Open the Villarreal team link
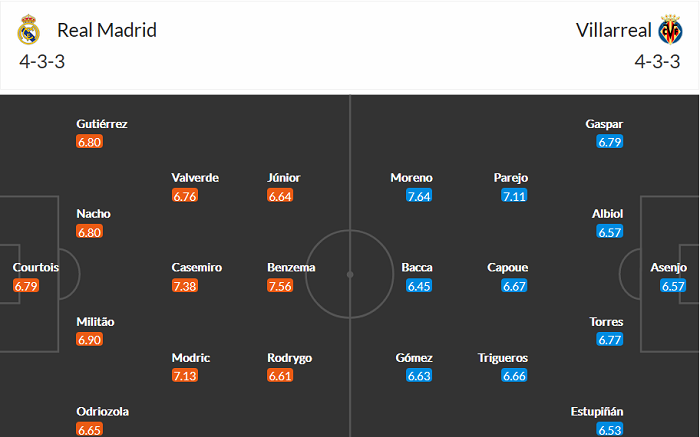This screenshot has height=437, width=700. 613,30
